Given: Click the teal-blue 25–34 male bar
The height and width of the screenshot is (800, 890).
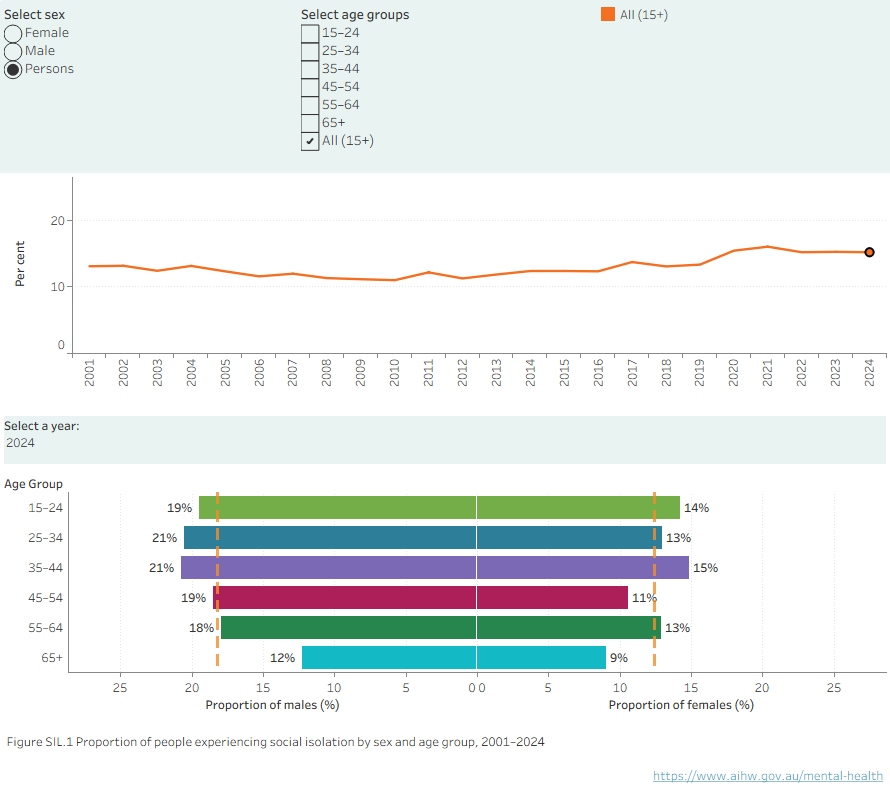Looking at the screenshot, I should pyautogui.click(x=330, y=538).
